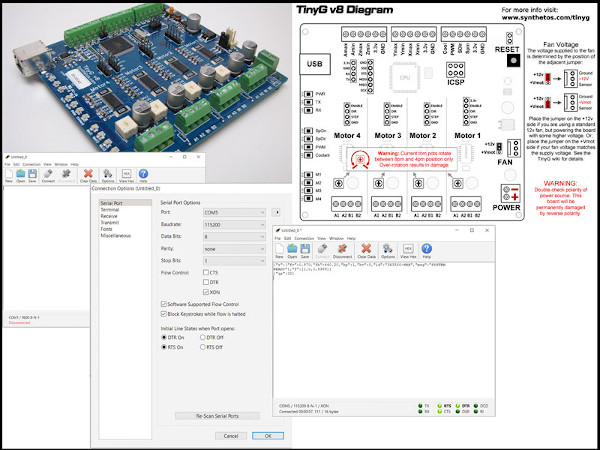
Task: Maximize the connected COM5 terminal window
Action: pyautogui.click(x=472, y=230)
